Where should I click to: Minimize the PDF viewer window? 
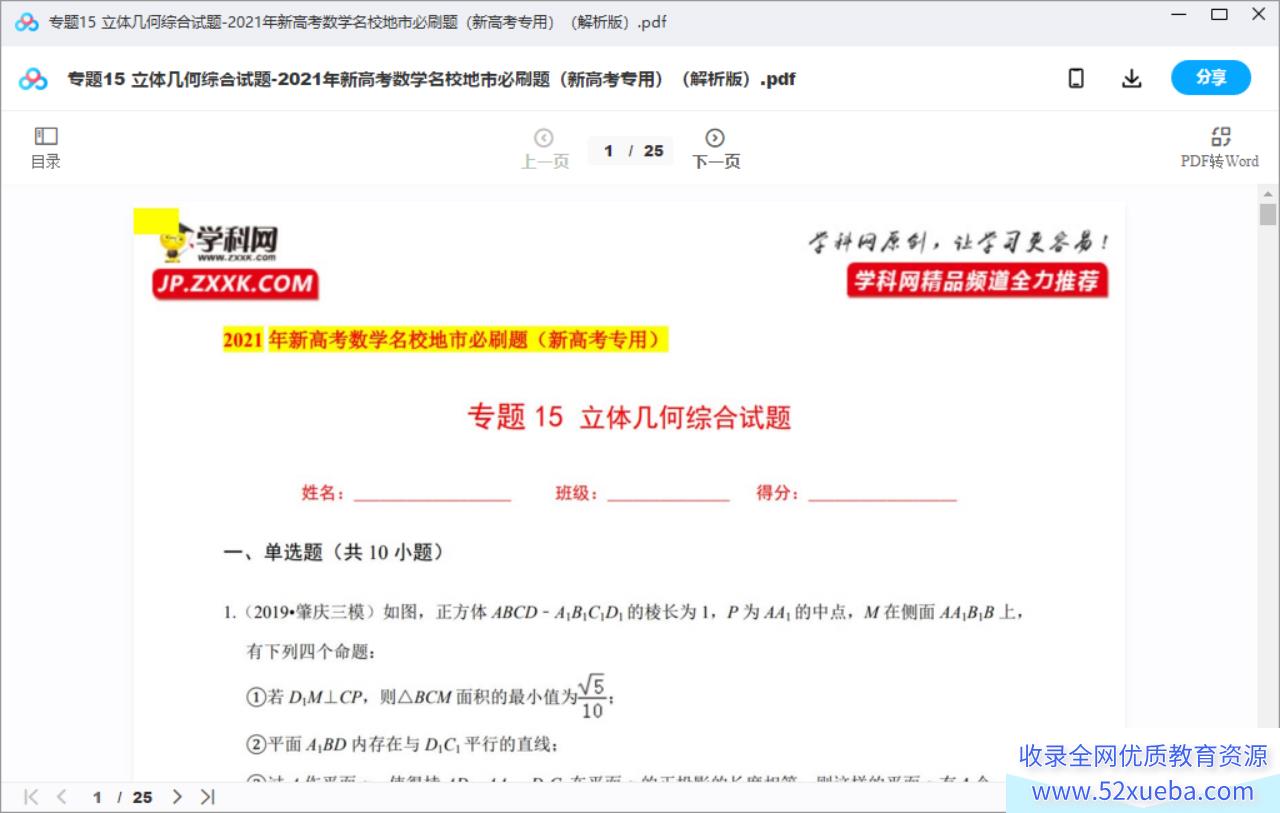(x=1179, y=14)
